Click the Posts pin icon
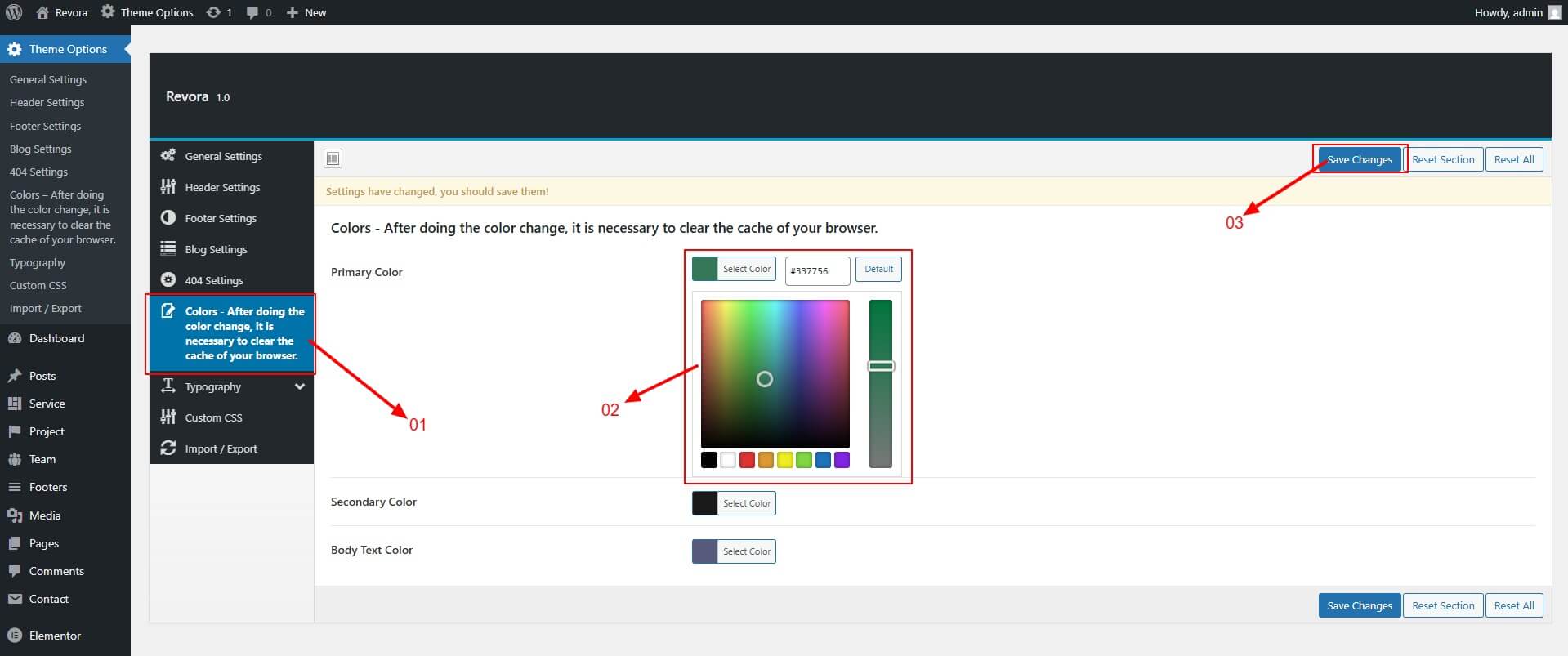Image resolution: width=1568 pixels, height=656 pixels. click(15, 376)
